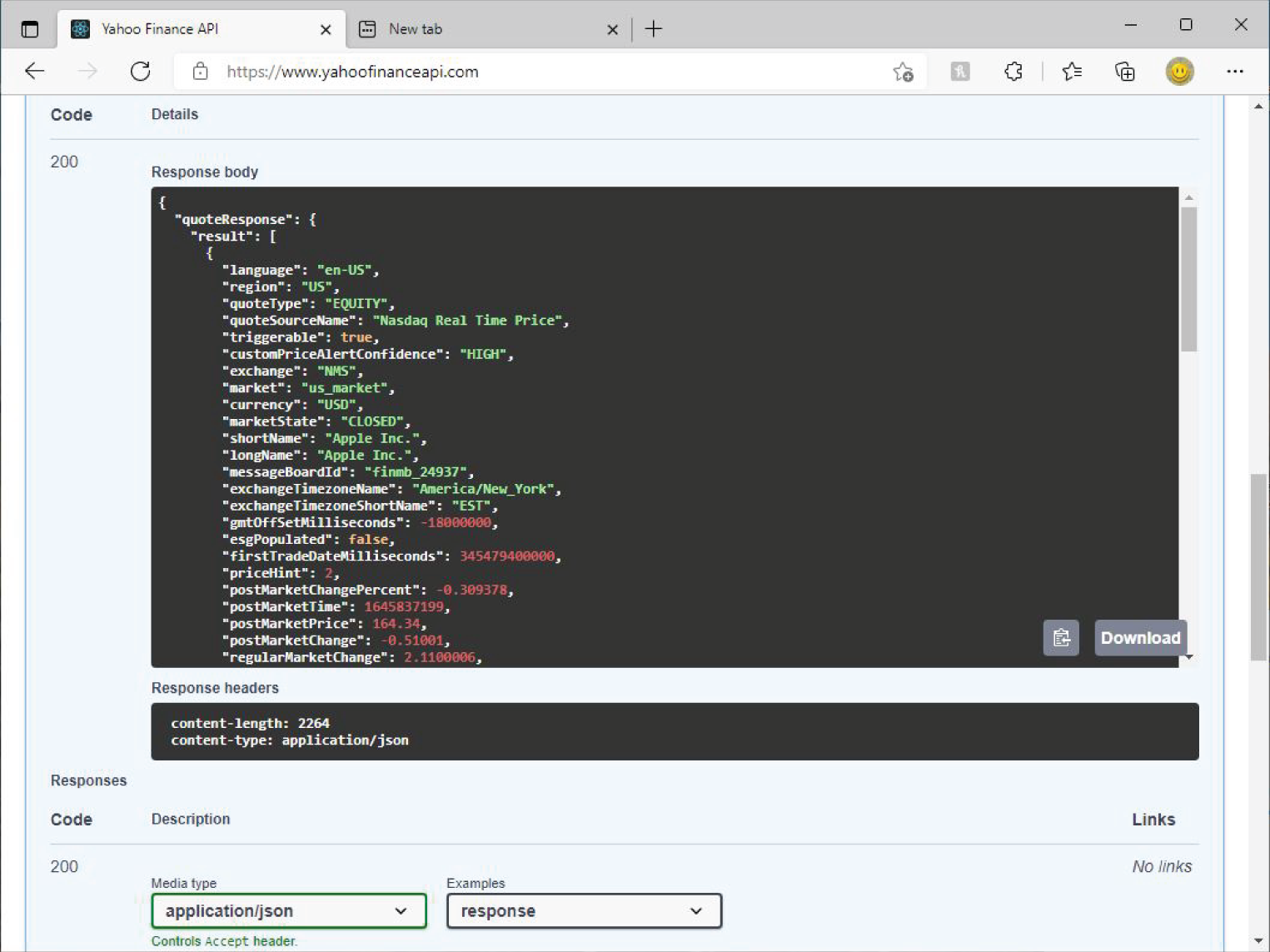Click the postMarketPrice value 164.34
The width and height of the screenshot is (1270, 952).
(396, 624)
